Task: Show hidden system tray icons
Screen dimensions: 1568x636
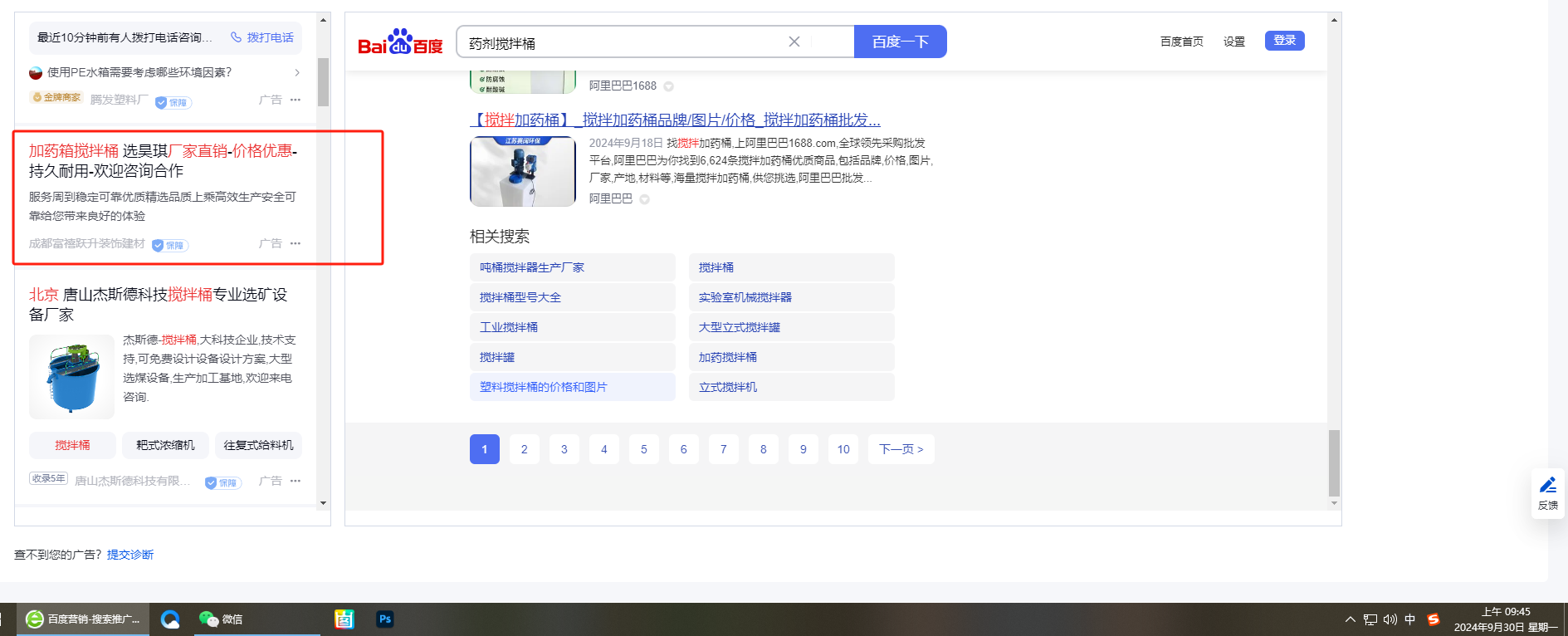Action: pyautogui.click(x=1351, y=619)
